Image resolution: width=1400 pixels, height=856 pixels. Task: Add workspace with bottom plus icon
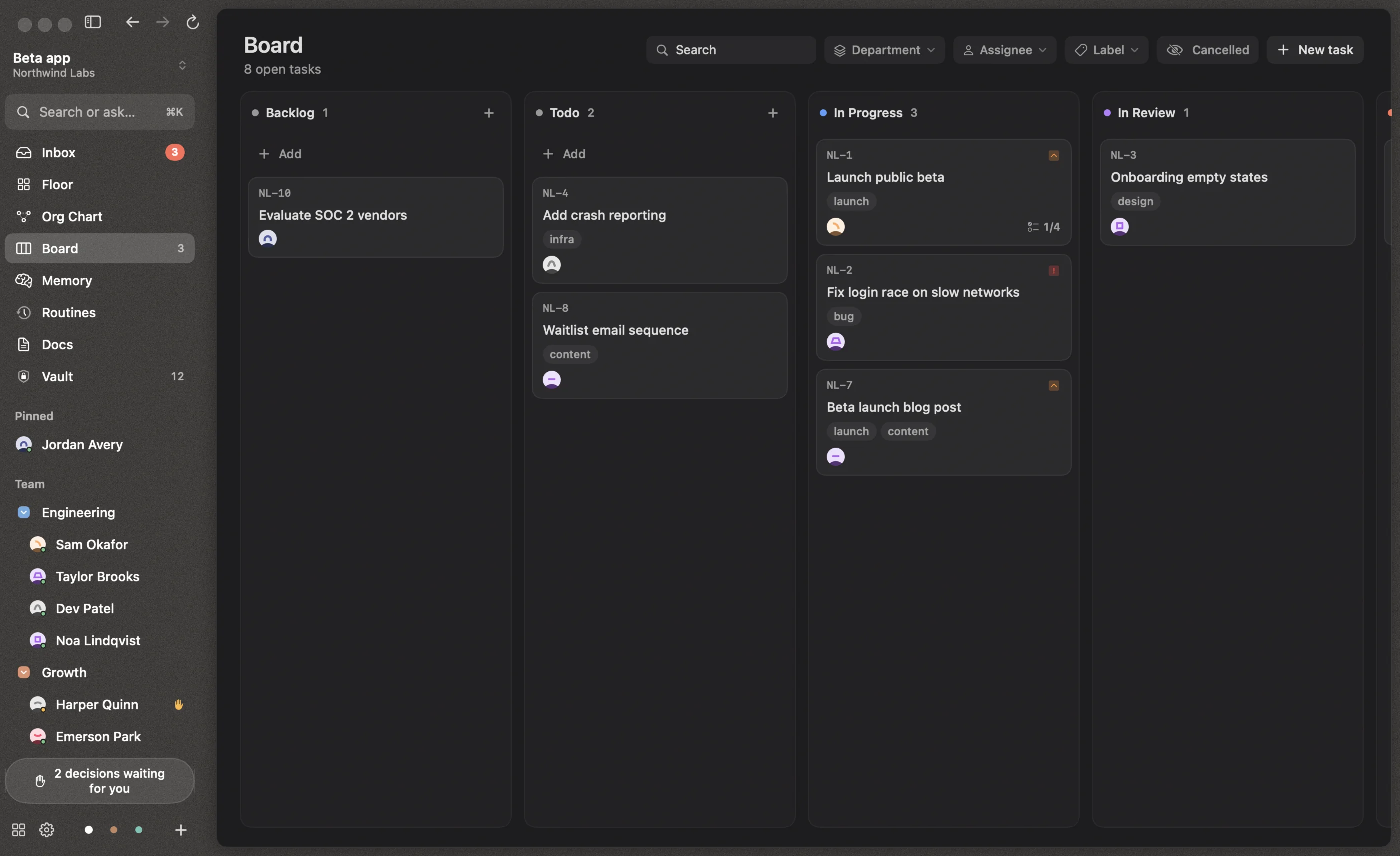tap(180, 830)
